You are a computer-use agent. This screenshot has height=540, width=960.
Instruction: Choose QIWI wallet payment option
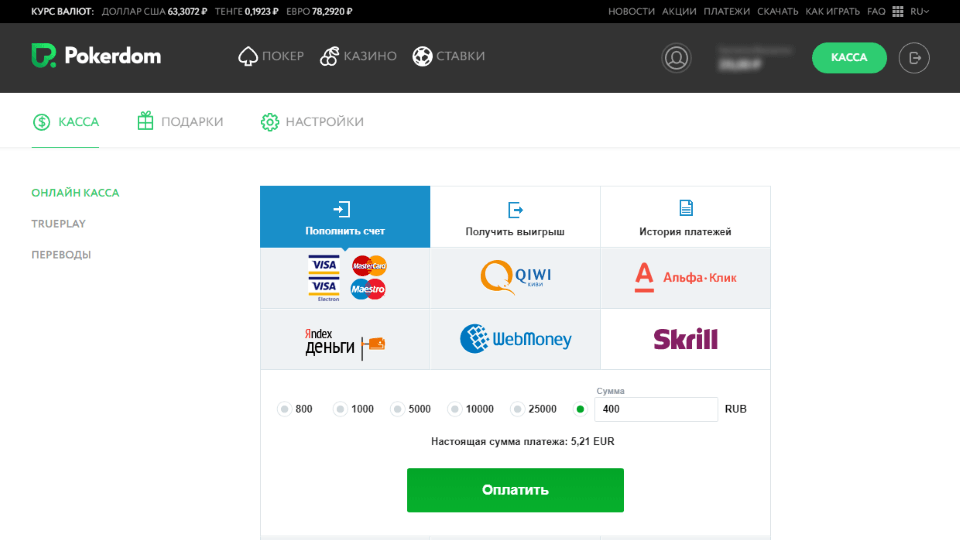tap(515, 277)
